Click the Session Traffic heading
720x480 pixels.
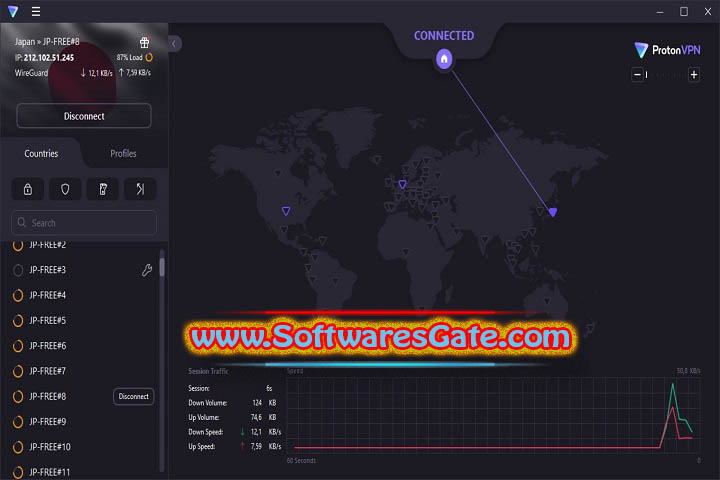[208, 371]
